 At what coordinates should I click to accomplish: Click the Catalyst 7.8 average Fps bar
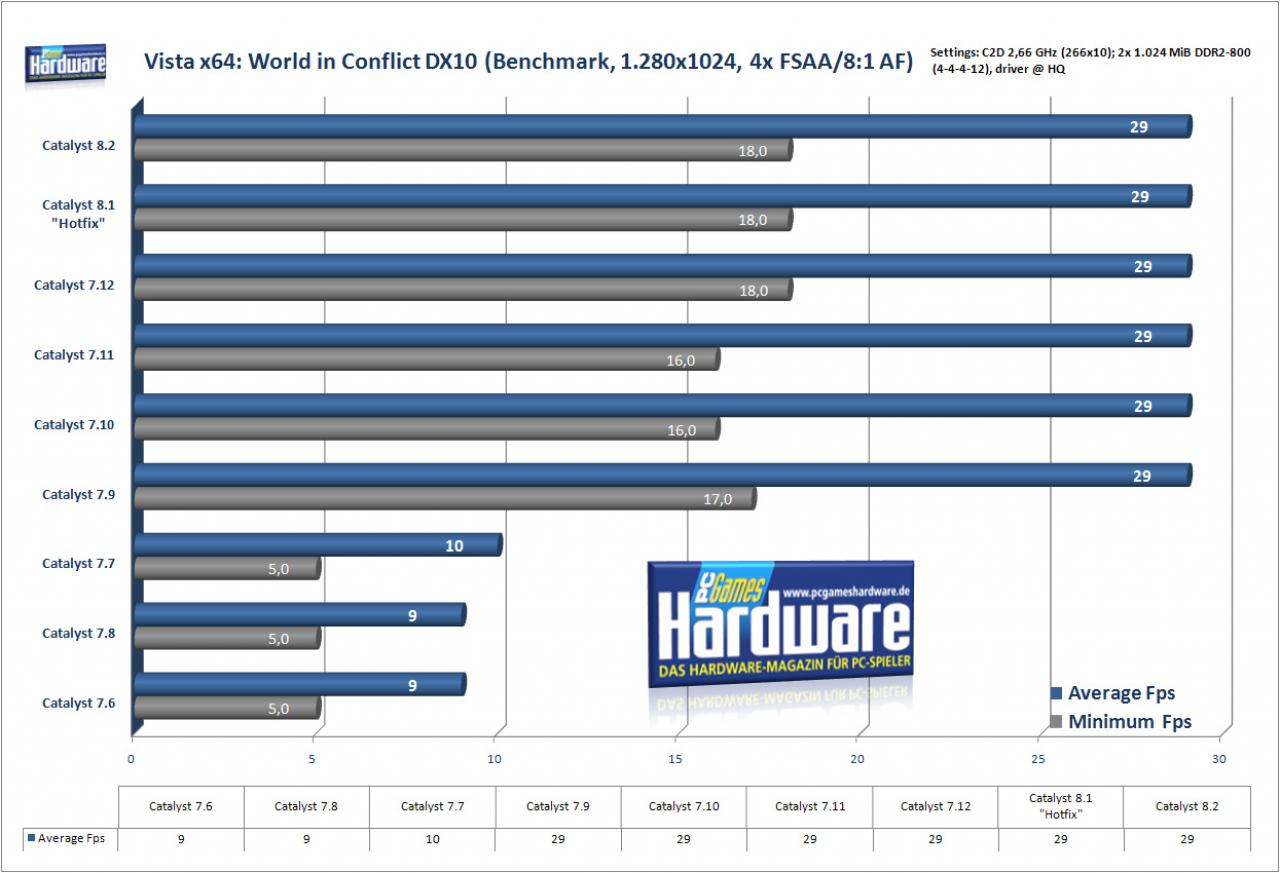pyautogui.click(x=300, y=615)
